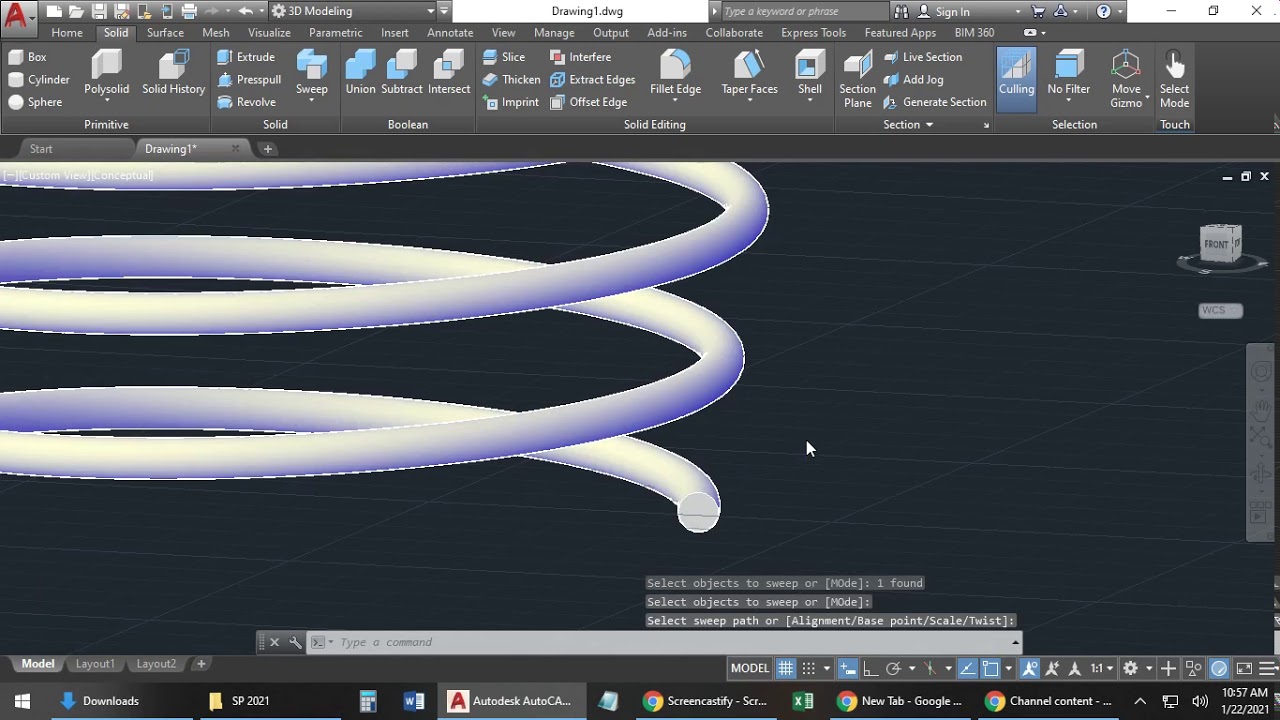
Task: Click the Undo arrow in quick access toolbar
Action: 245,11
